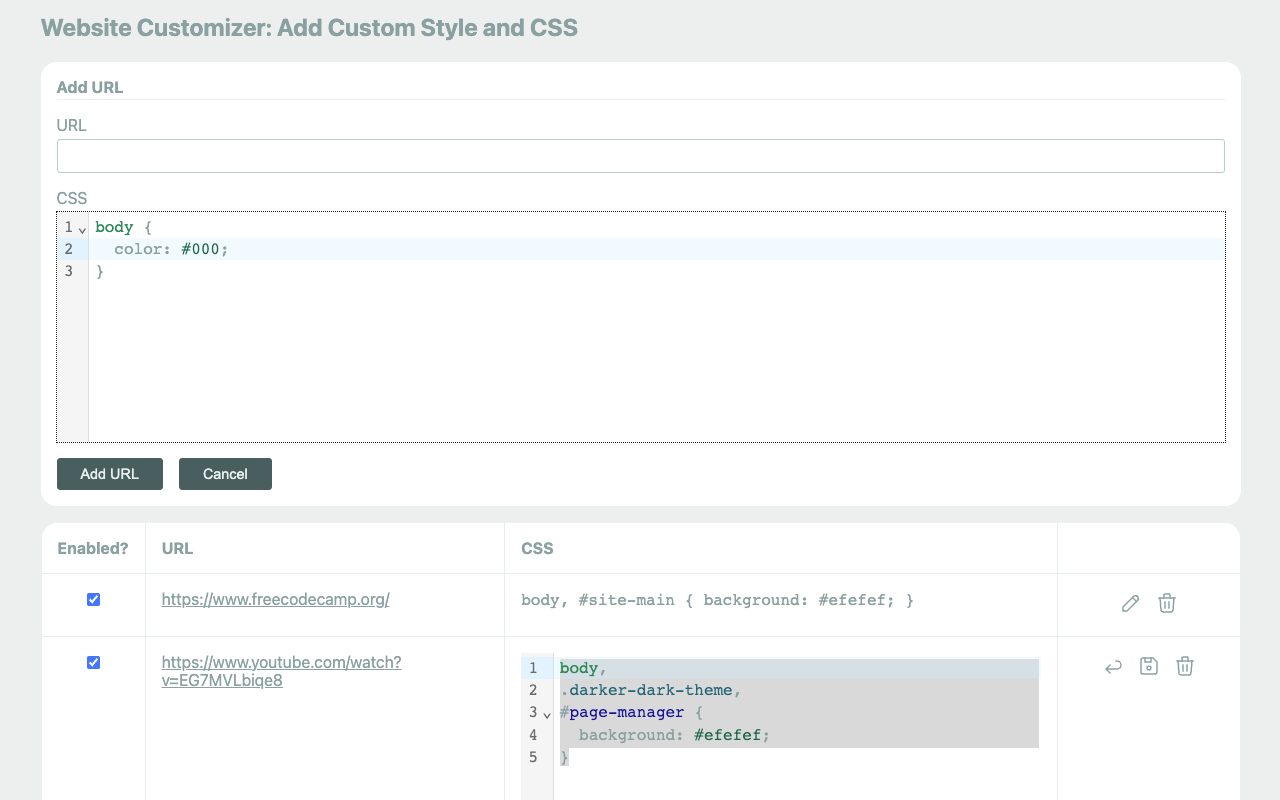
Task: Click 'body,' on line 1 of inline editor
Action: 583,668
